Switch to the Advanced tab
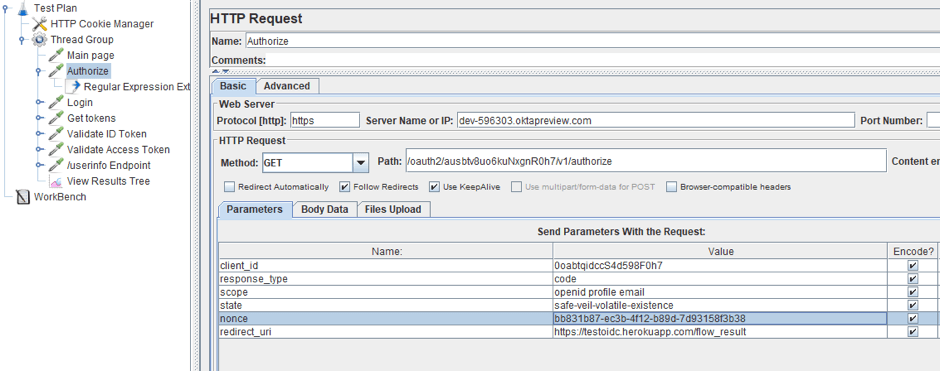The width and height of the screenshot is (940, 371). pos(287,86)
